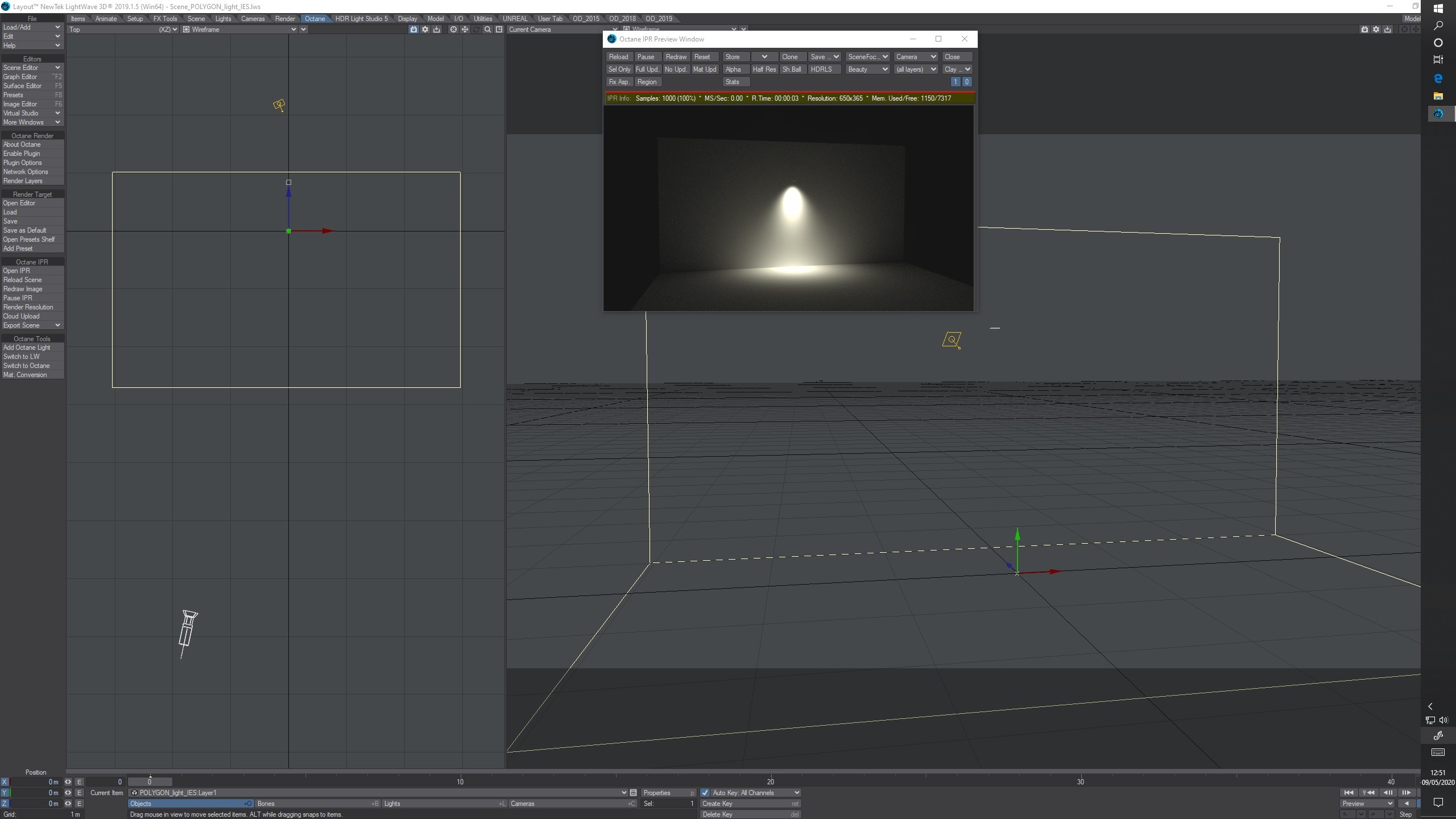This screenshot has height=819, width=1456.
Task: Switch to the Render menu tab
Action: [285, 19]
